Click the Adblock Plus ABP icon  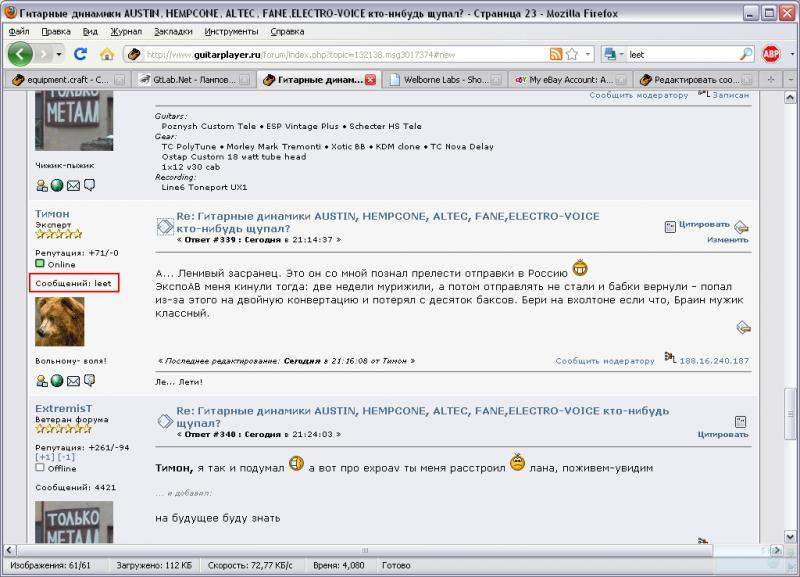coord(771,53)
